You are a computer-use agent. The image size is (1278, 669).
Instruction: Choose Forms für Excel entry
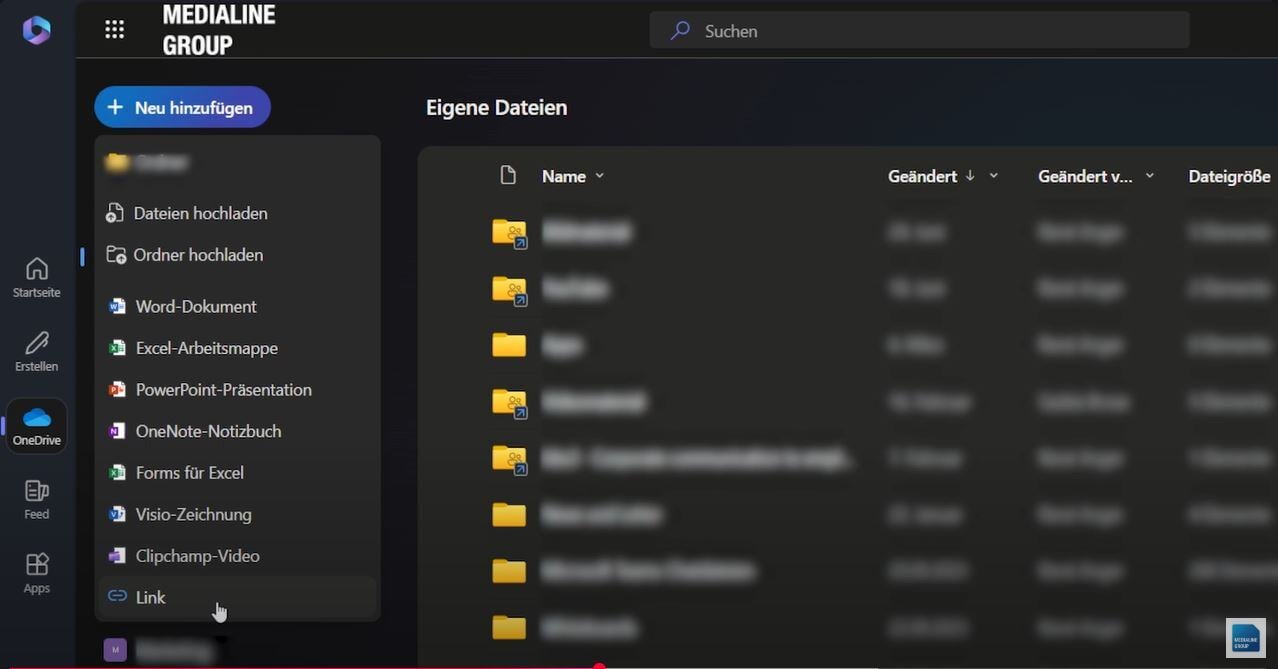pos(237,473)
